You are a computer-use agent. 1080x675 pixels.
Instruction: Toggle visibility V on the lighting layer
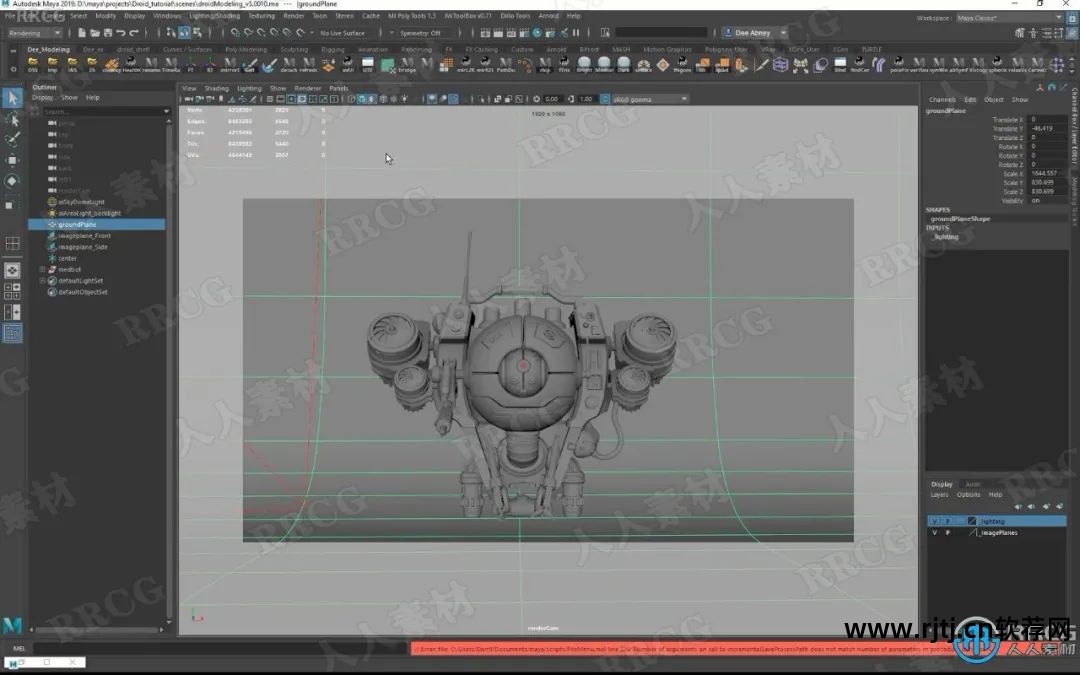[x=934, y=521]
